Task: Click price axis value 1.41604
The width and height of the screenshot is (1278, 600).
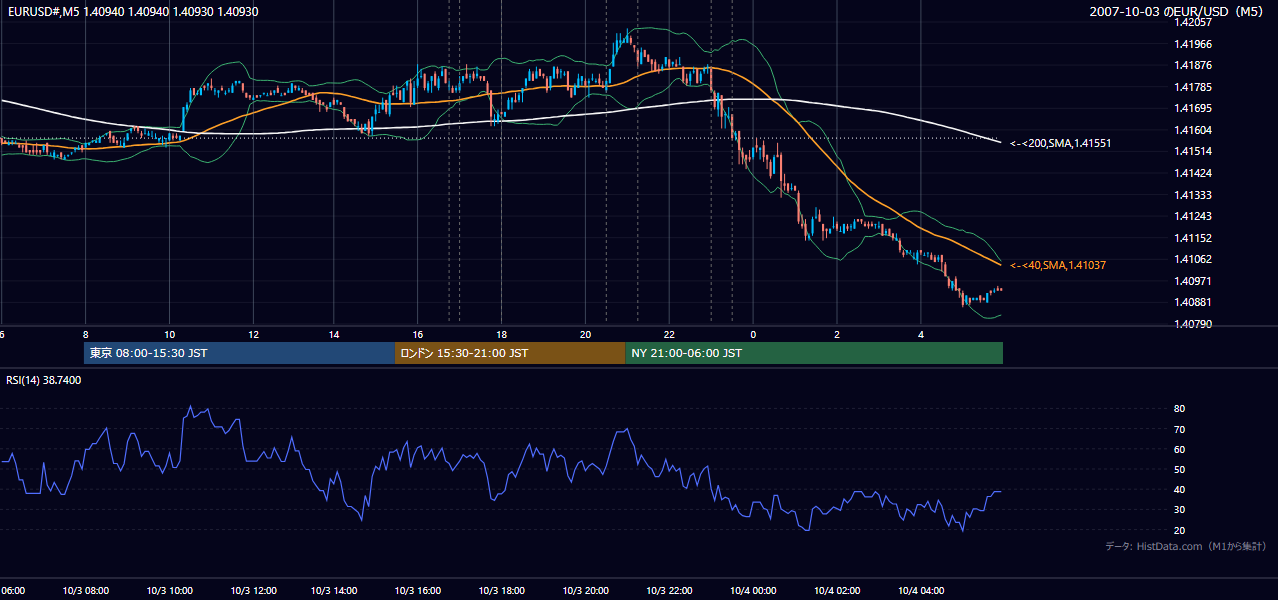Action: 1193,130
